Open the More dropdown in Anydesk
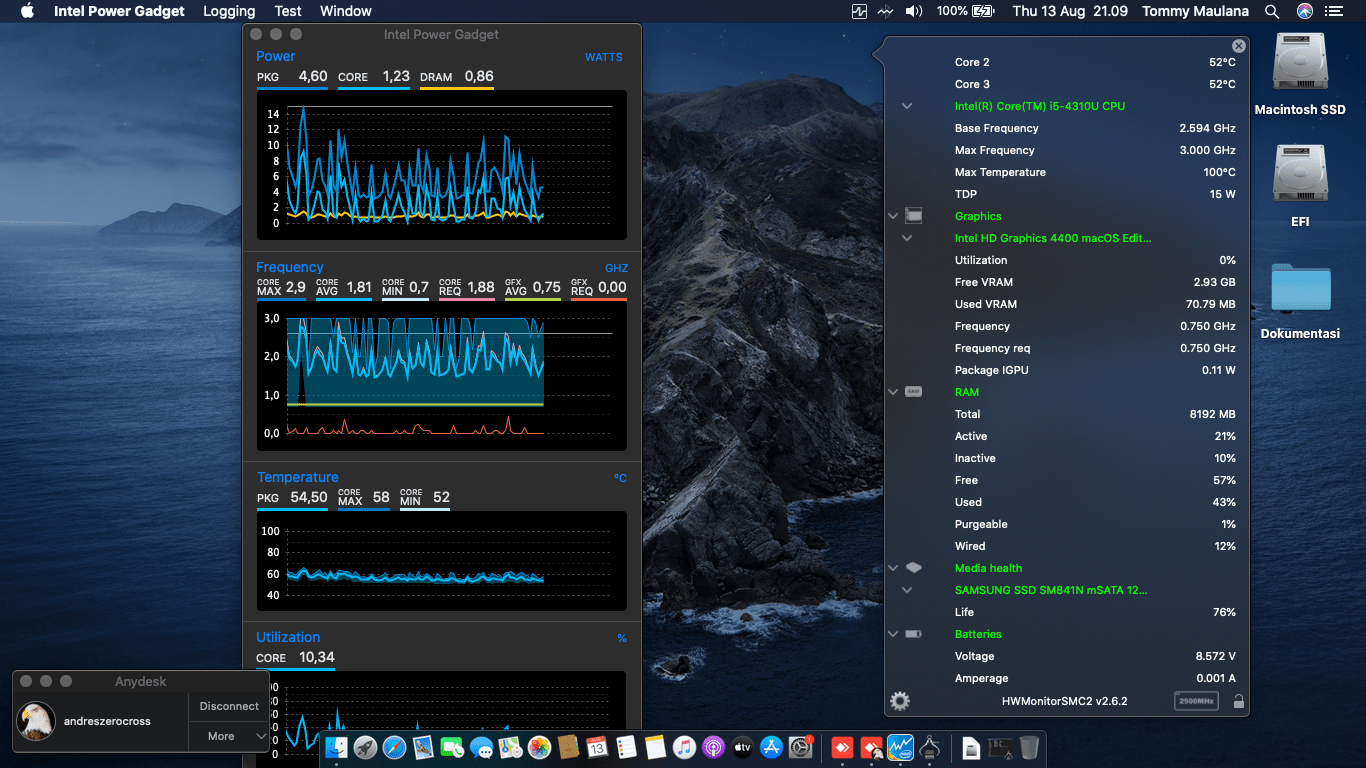This screenshot has width=1366, height=768. click(229, 736)
